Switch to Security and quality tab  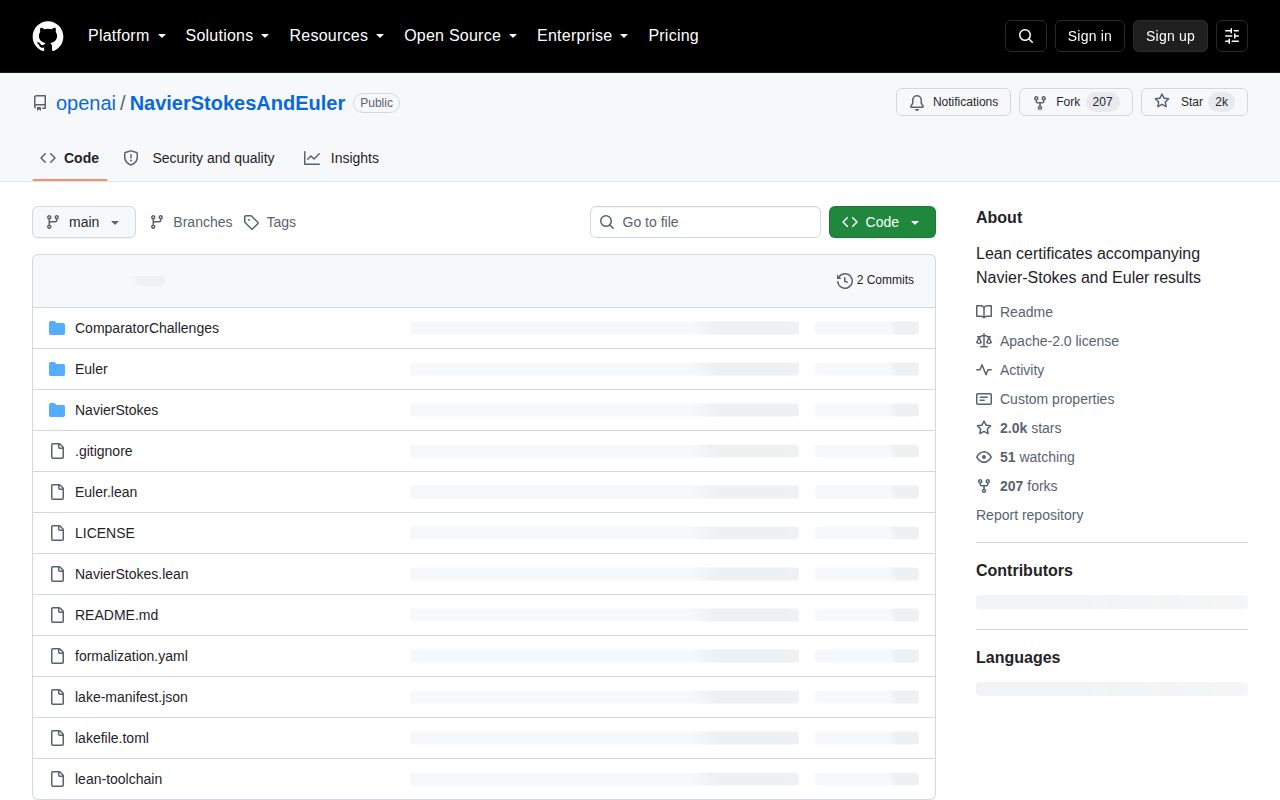pos(199,158)
